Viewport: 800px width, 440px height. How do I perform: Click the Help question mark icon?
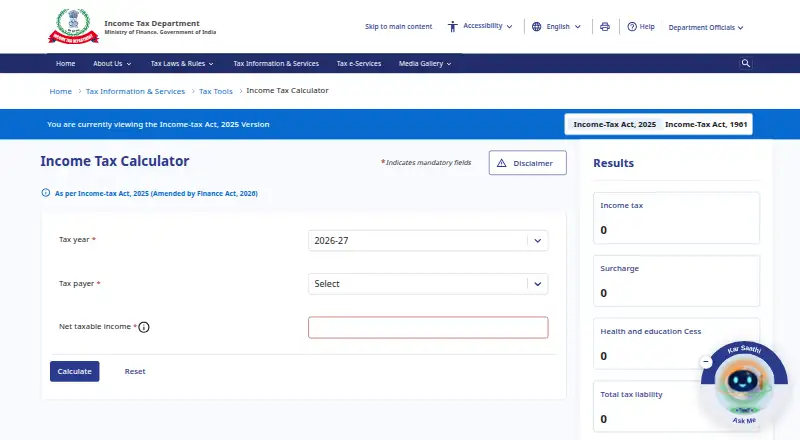click(632, 27)
